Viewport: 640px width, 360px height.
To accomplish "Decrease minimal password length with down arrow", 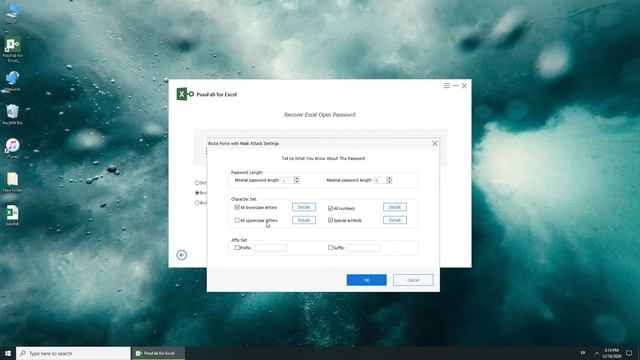I will point(297,182).
